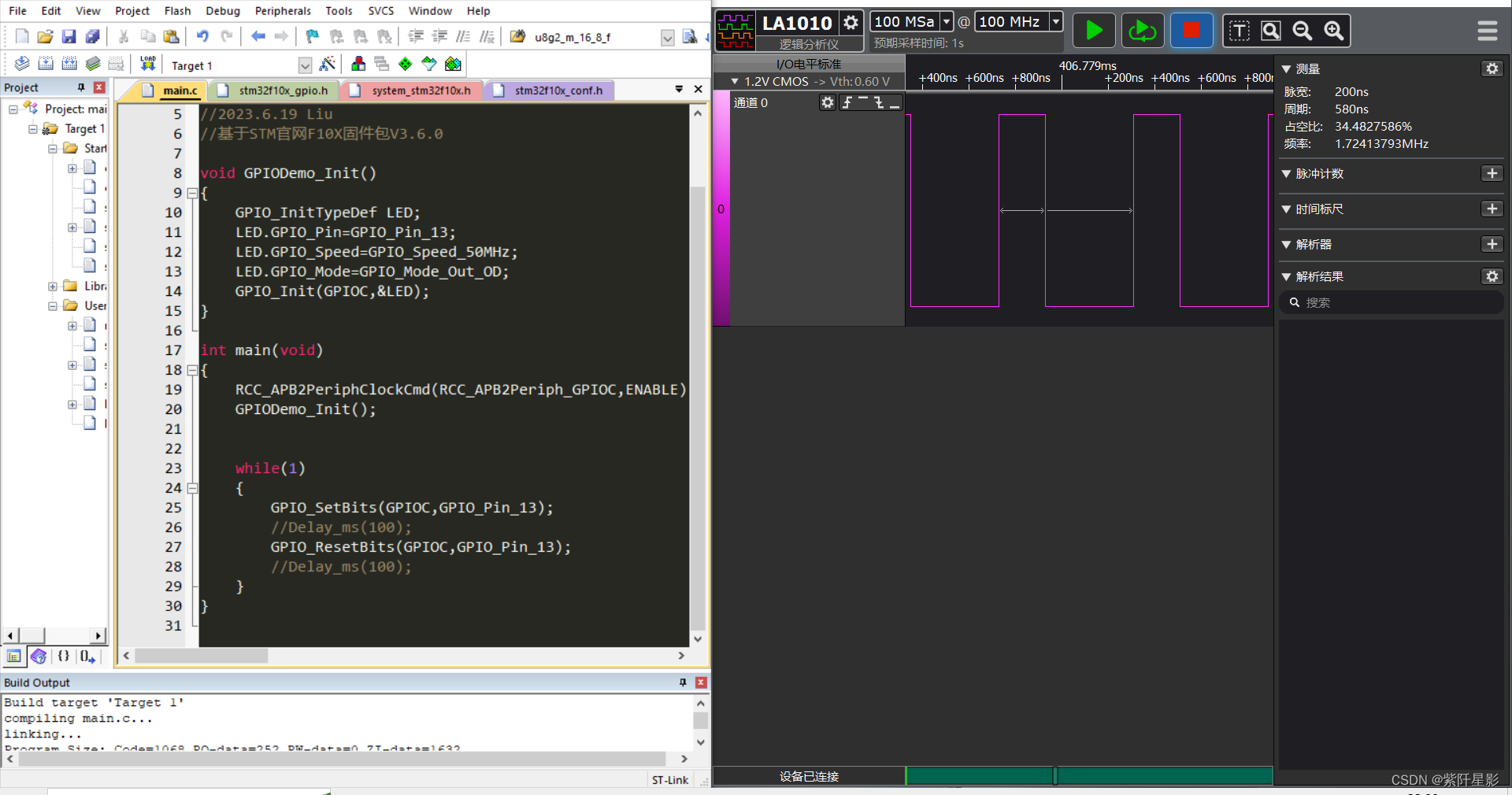The width and height of the screenshot is (1512, 795).
Task: Click the text cursor T tool in analyzer
Action: [x=1240, y=31]
